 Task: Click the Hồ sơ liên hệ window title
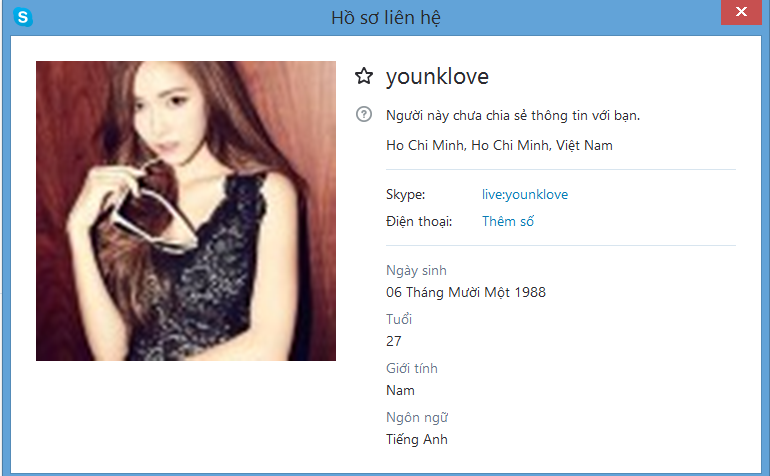pyautogui.click(x=385, y=18)
